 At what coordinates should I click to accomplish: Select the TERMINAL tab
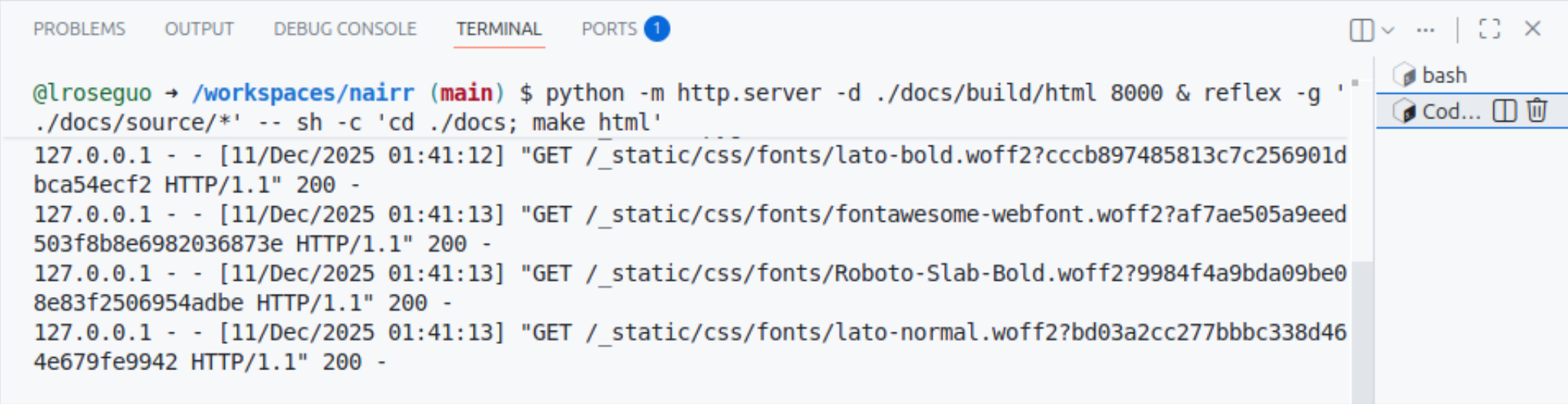coord(499,29)
